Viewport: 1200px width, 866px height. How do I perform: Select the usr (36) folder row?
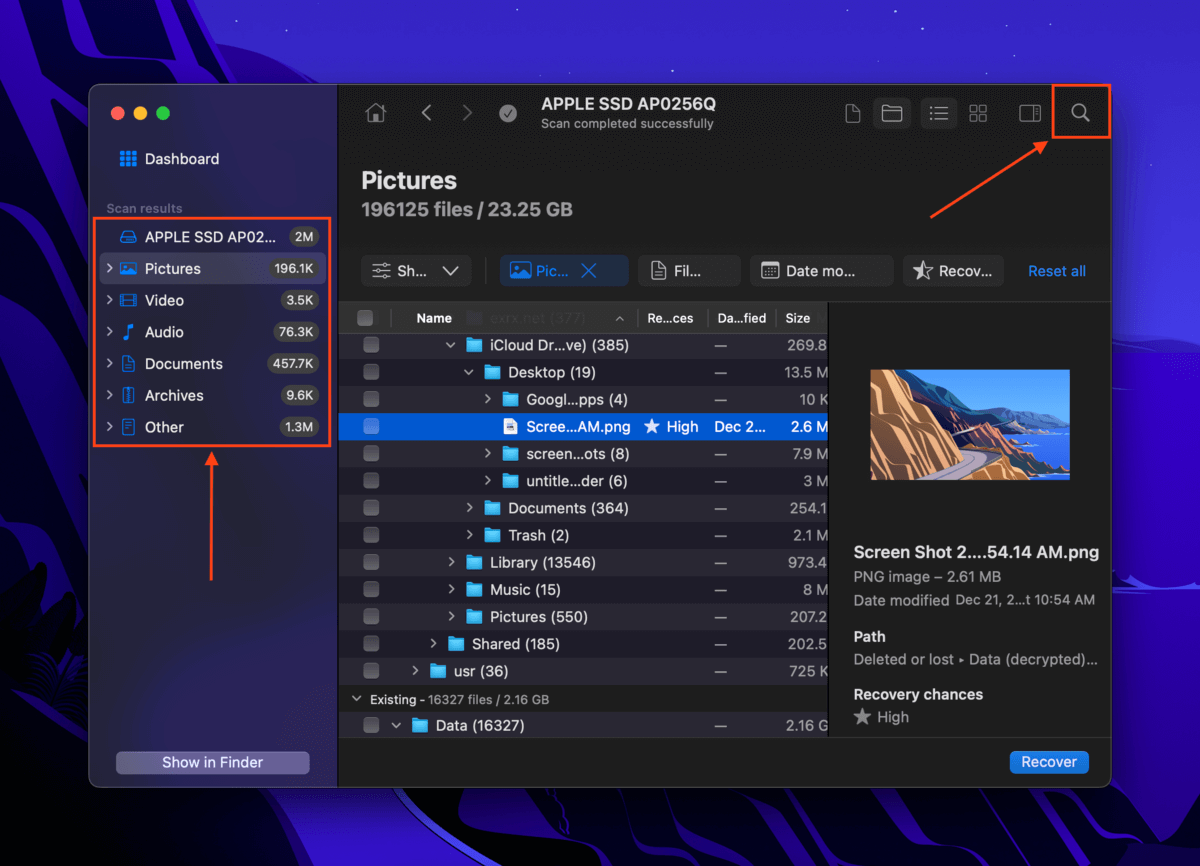583,671
